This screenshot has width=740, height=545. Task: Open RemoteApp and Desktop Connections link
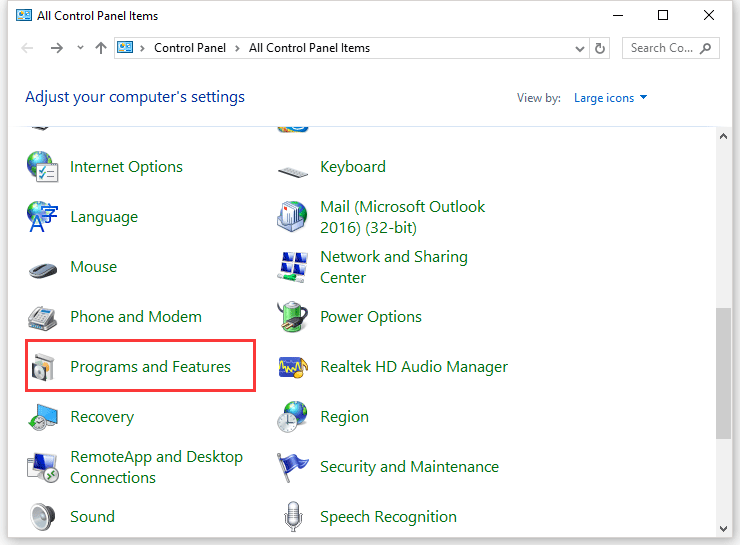pos(157,467)
